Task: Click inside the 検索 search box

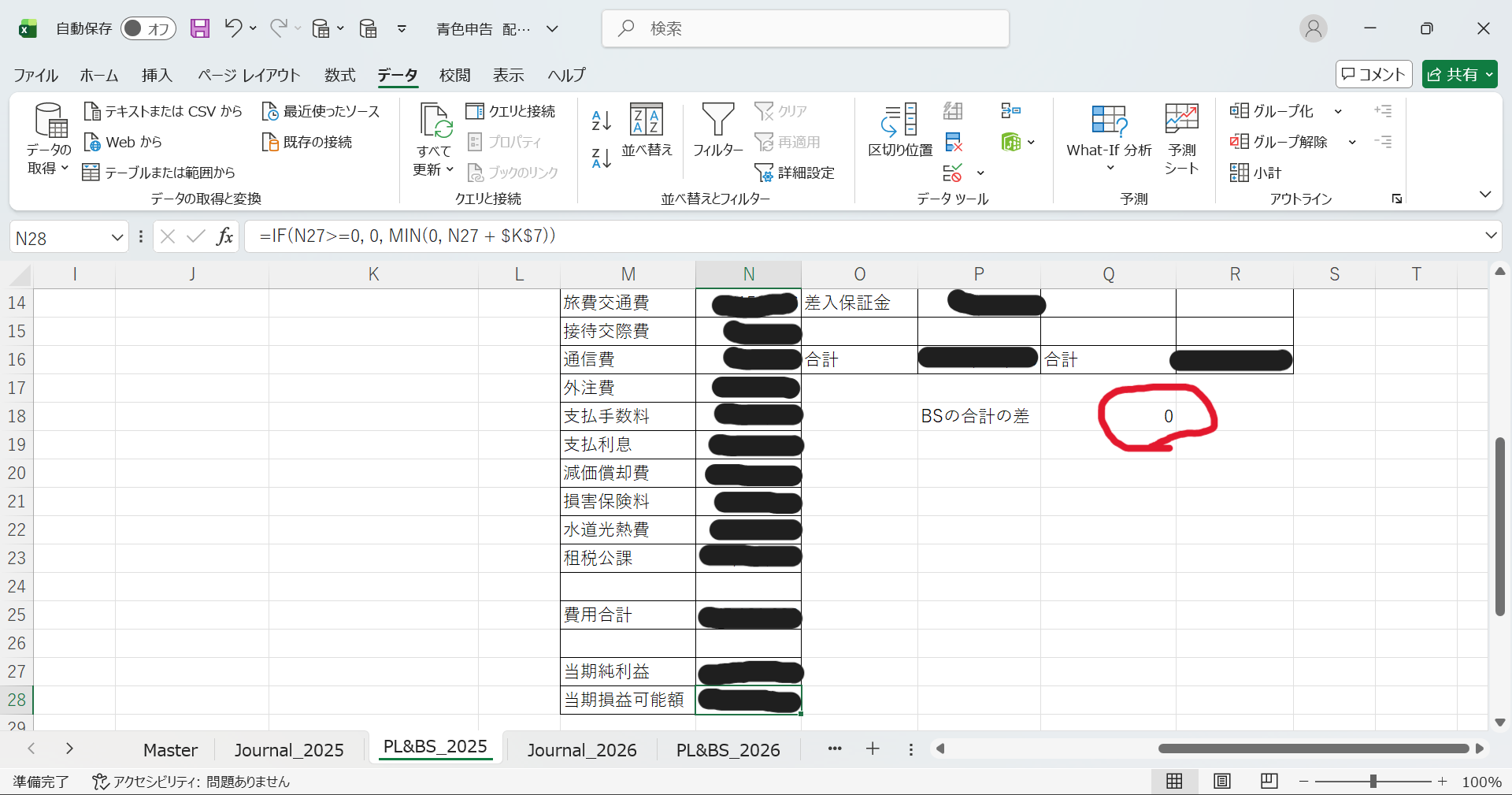Action: point(805,28)
